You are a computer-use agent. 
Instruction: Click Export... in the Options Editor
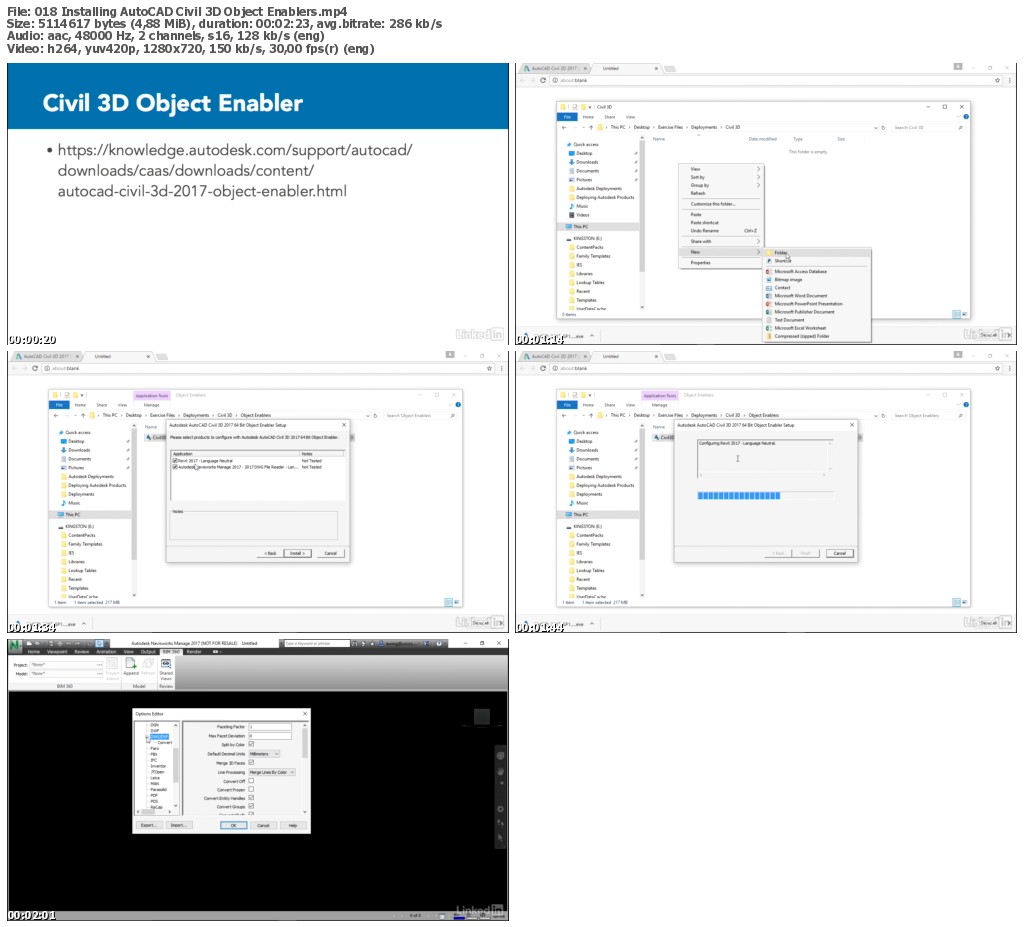click(149, 826)
